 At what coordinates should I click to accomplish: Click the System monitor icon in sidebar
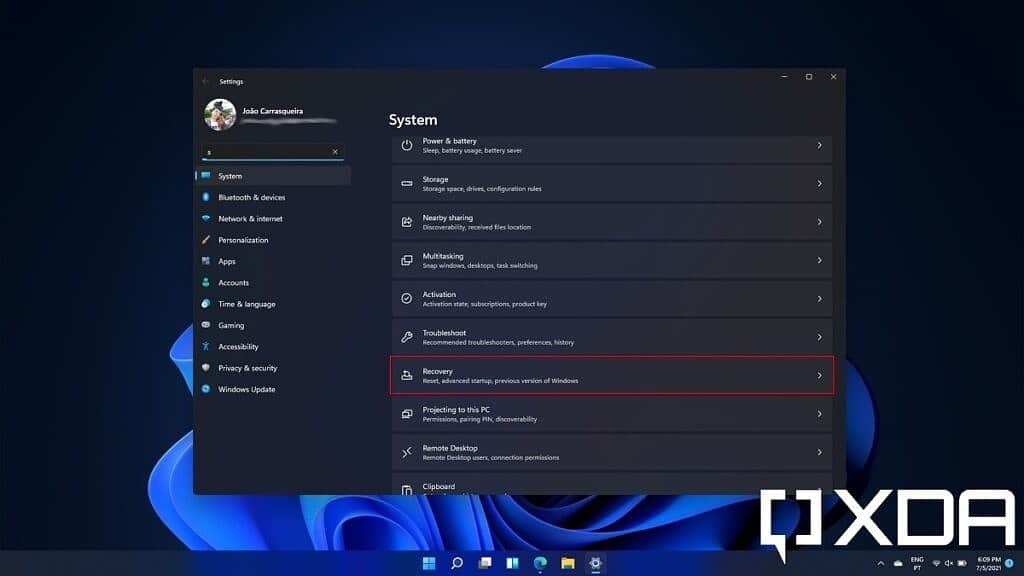pos(206,176)
